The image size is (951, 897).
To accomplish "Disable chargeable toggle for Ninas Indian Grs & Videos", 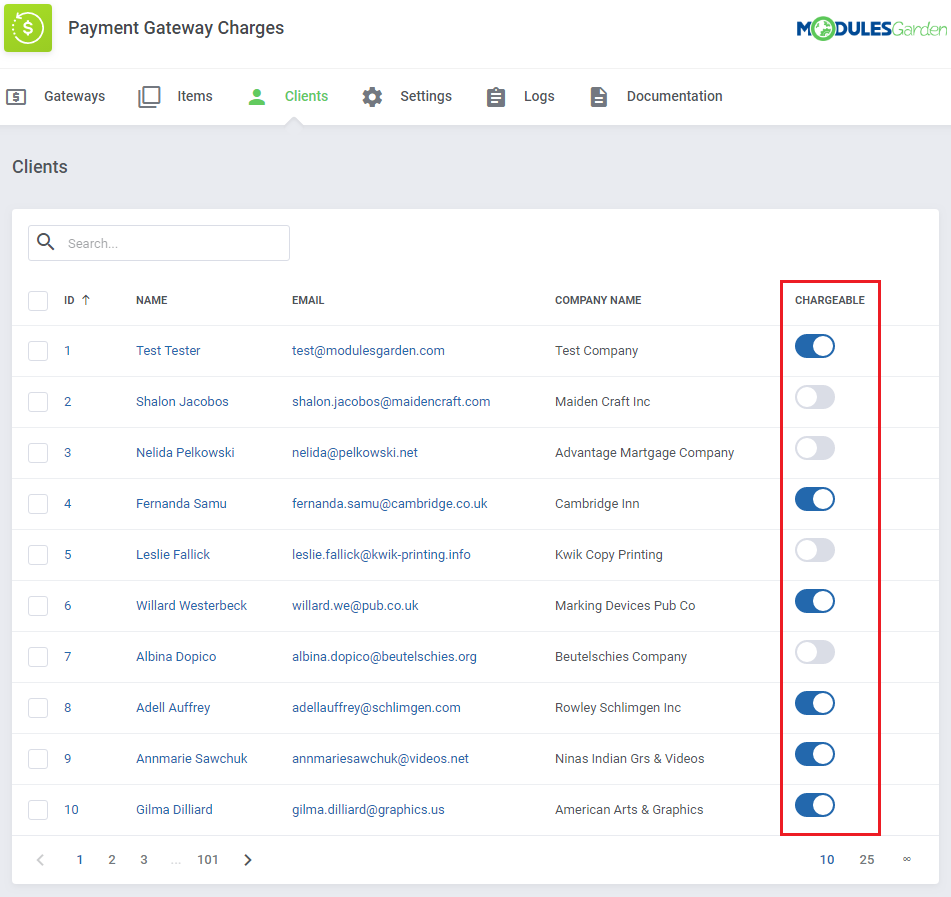I will pos(815,754).
